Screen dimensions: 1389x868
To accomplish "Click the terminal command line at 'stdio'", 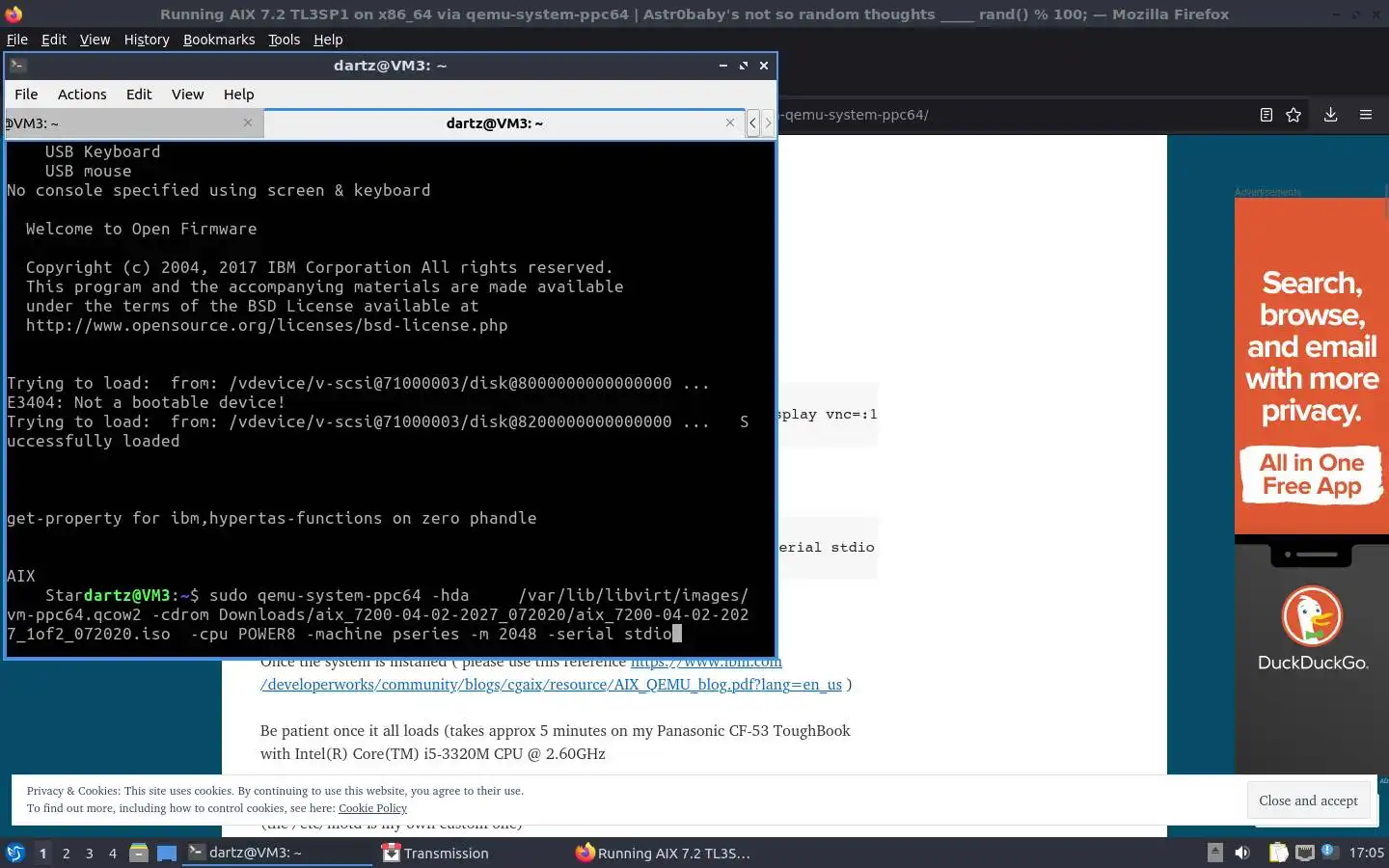I will [647, 634].
